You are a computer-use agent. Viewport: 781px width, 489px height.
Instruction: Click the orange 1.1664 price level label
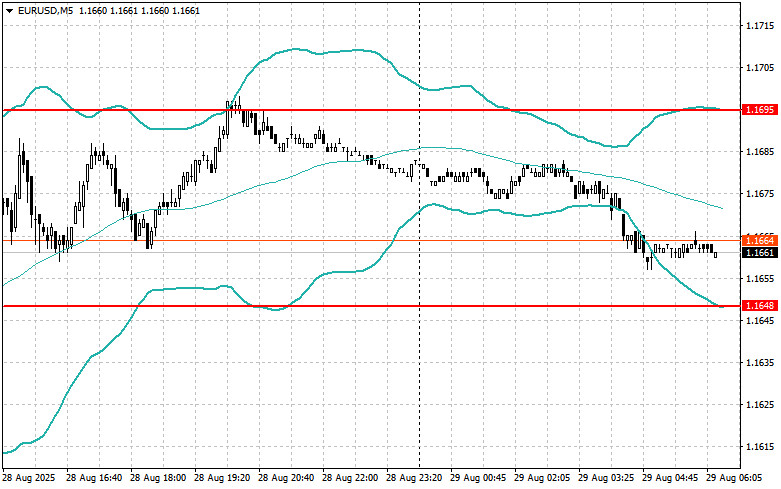tap(760, 241)
